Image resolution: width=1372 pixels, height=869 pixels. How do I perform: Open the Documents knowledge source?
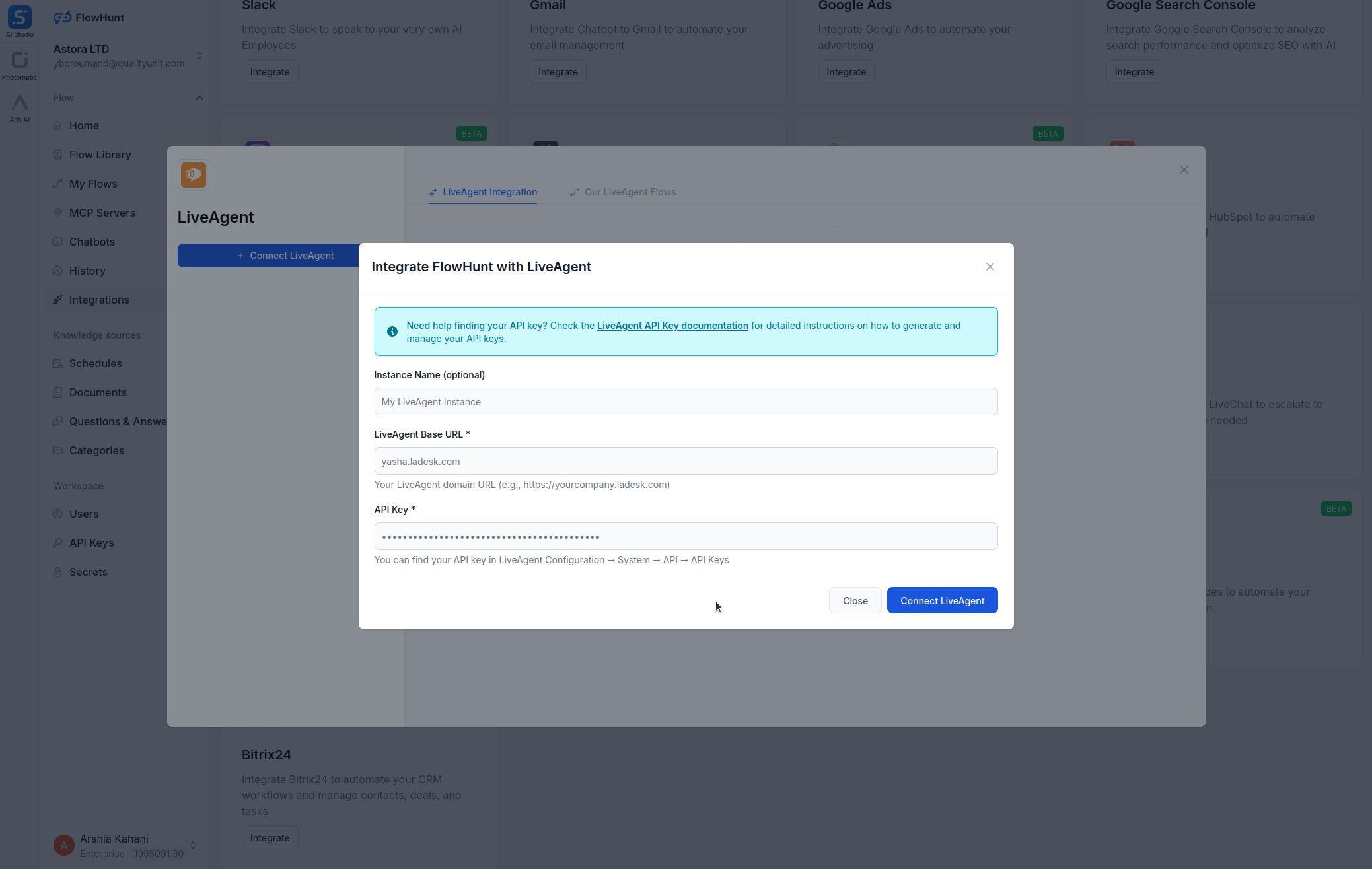pos(98,392)
